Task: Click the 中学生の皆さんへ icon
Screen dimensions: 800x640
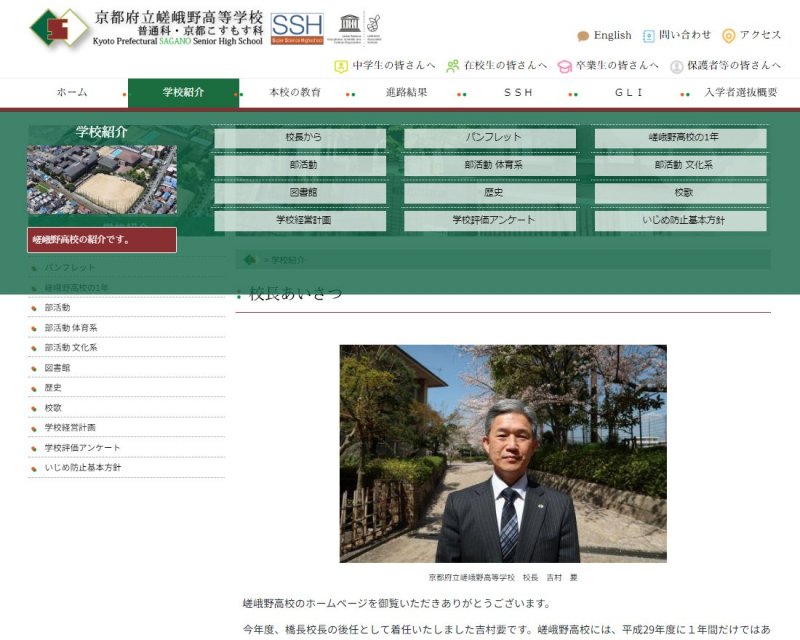Action: 340,66
